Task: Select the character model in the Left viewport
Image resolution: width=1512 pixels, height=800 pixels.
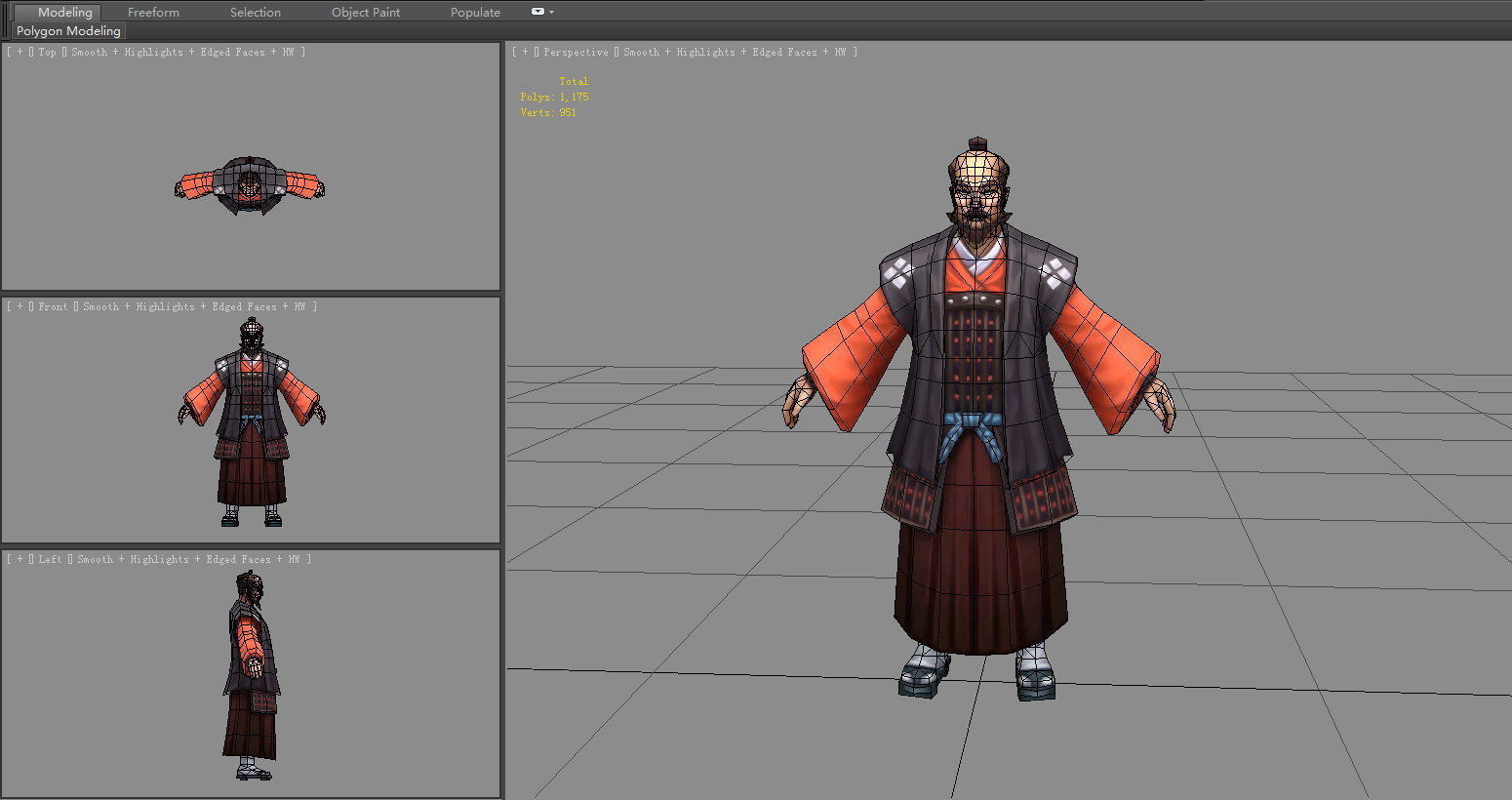Action: [x=252, y=675]
